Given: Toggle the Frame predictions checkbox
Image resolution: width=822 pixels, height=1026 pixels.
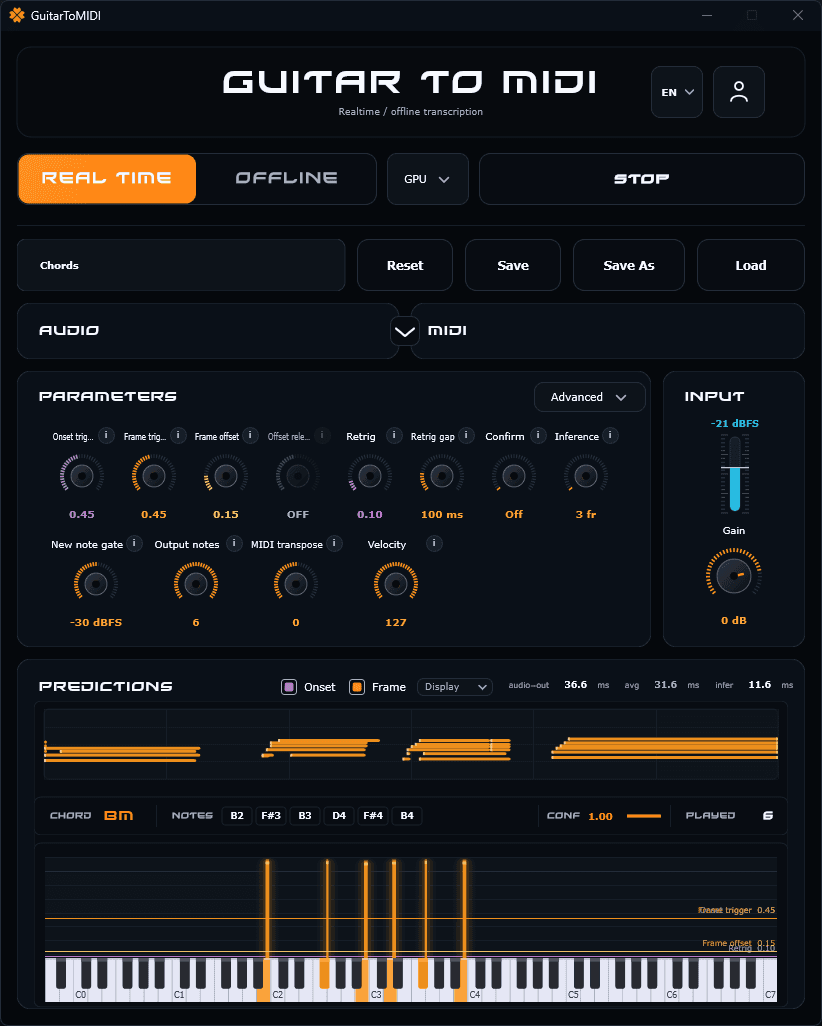Looking at the screenshot, I should (357, 687).
